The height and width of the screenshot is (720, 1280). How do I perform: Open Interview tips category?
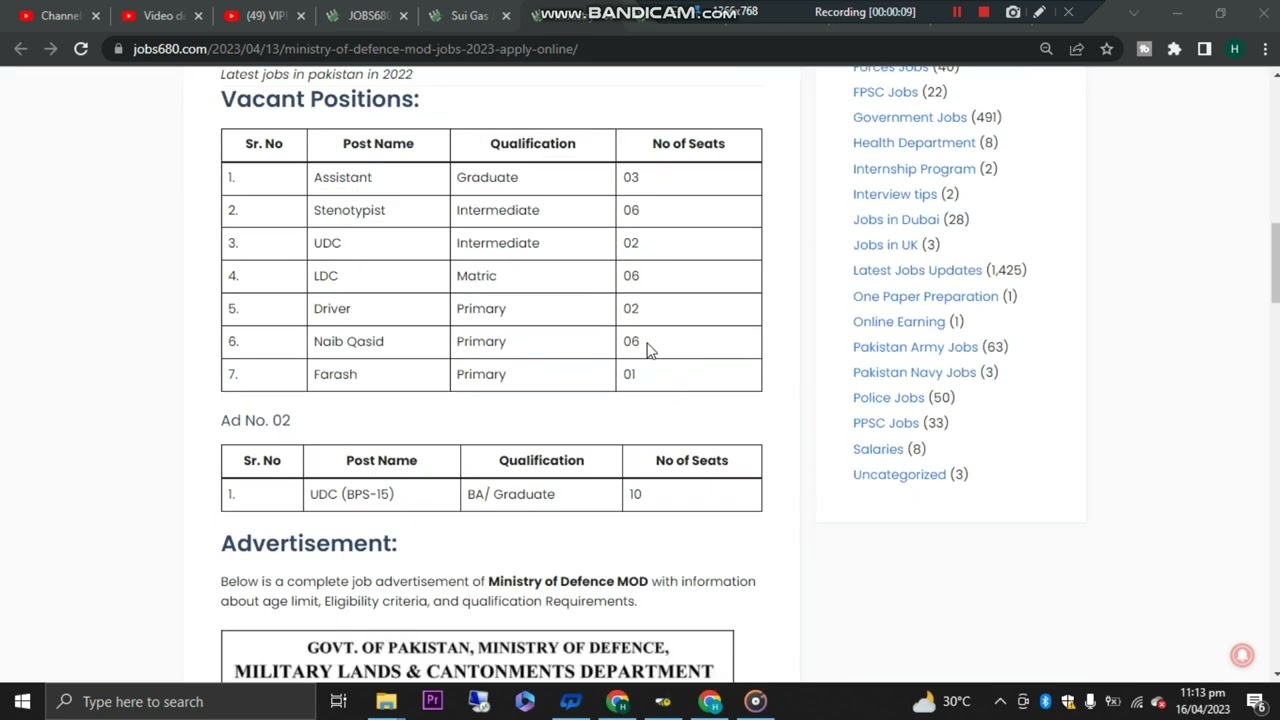(x=895, y=194)
